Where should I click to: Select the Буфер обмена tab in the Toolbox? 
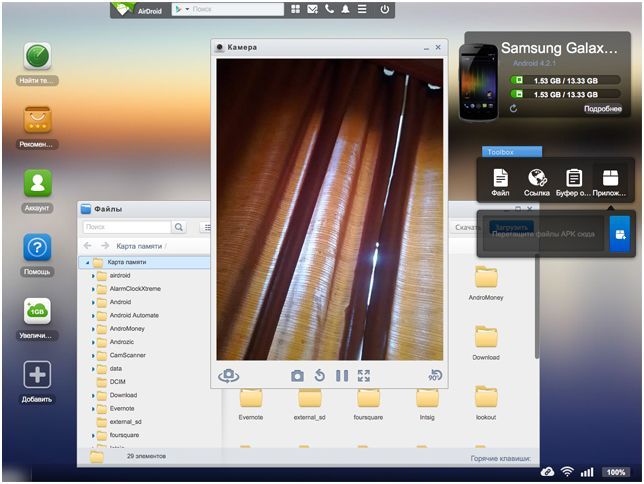(574, 181)
